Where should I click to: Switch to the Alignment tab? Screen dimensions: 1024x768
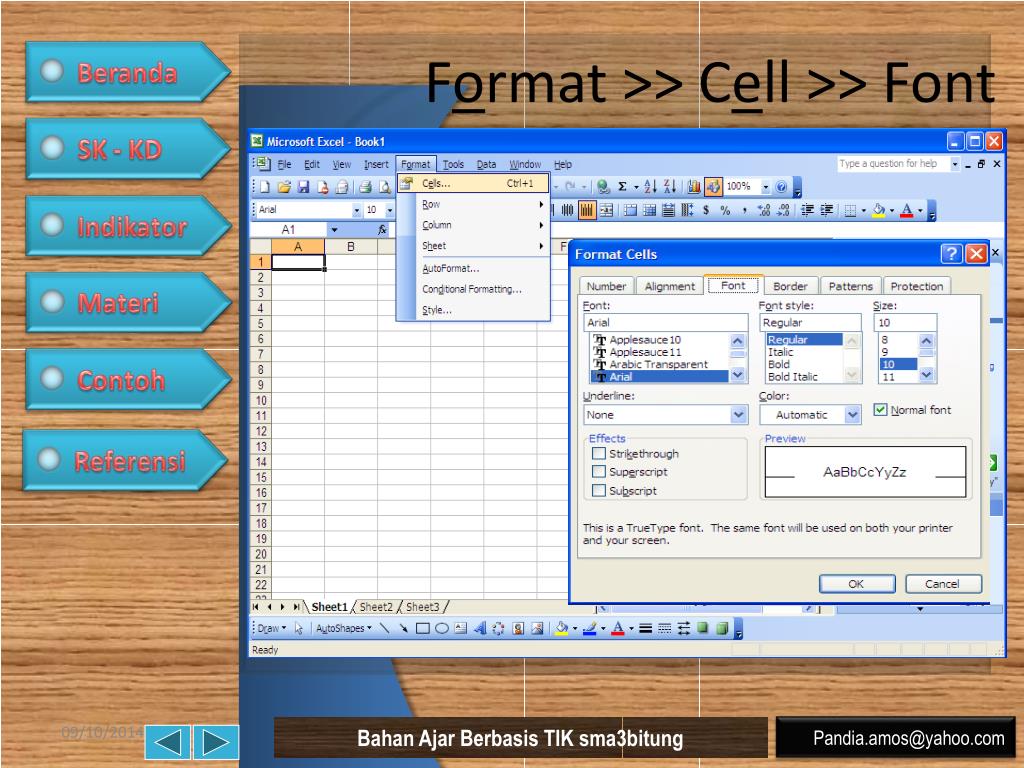669,286
